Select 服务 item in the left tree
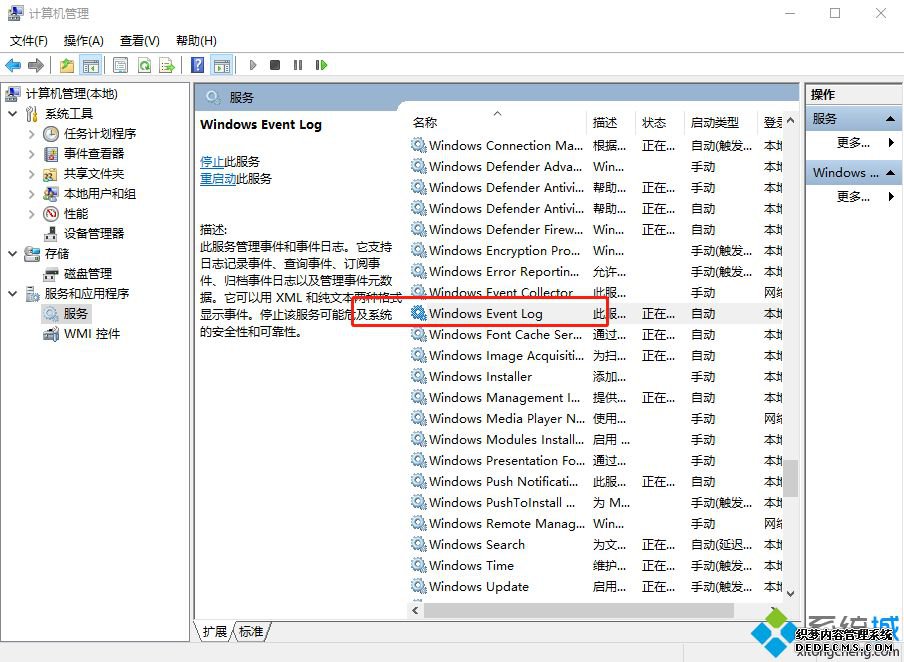 (x=66, y=314)
